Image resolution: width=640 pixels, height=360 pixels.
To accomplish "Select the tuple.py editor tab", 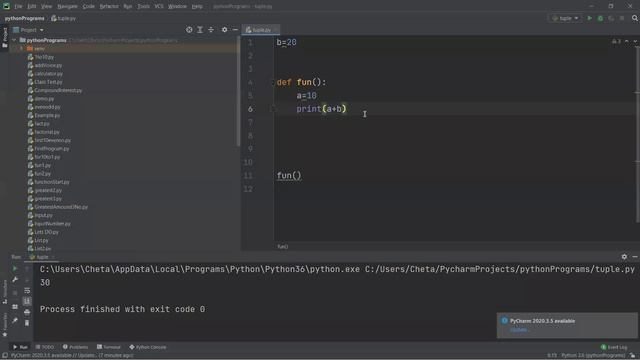I will click(261, 30).
